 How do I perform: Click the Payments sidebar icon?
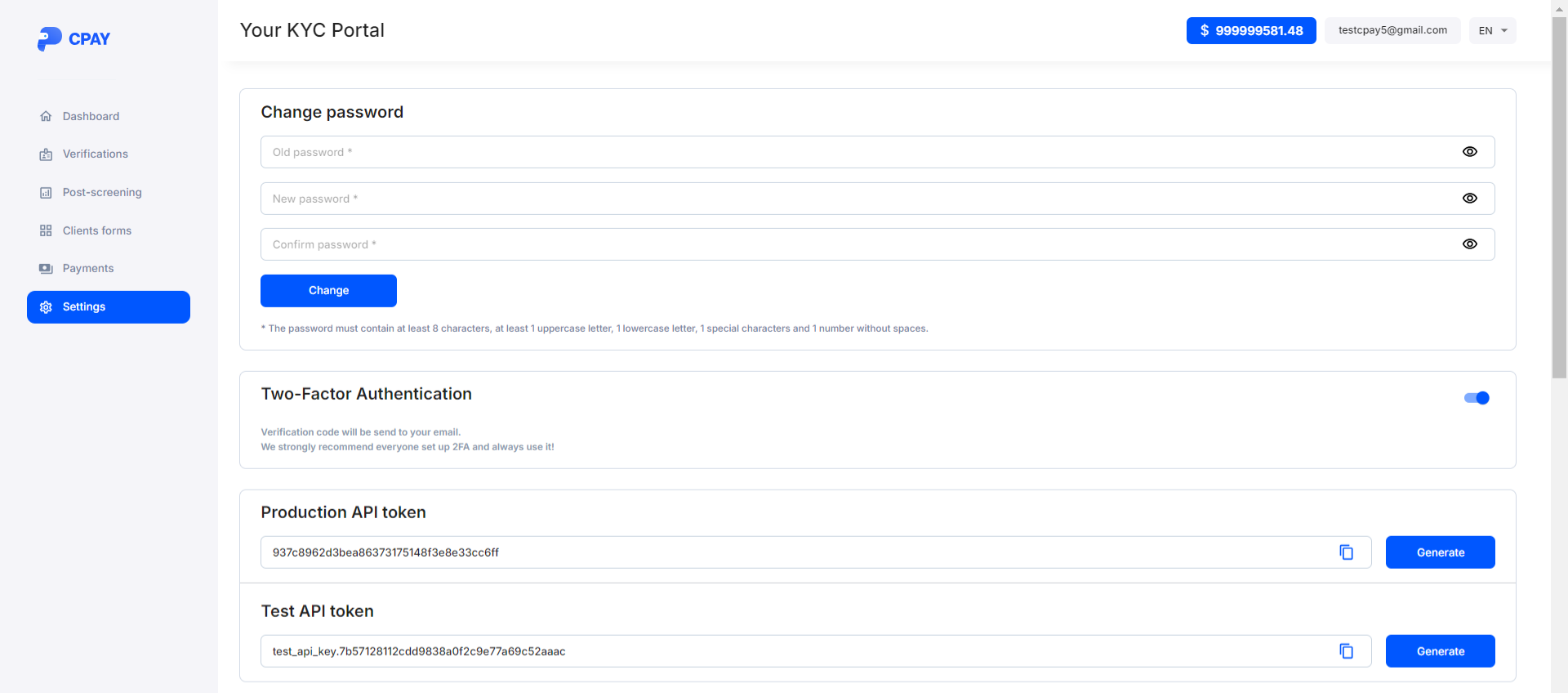(46, 269)
